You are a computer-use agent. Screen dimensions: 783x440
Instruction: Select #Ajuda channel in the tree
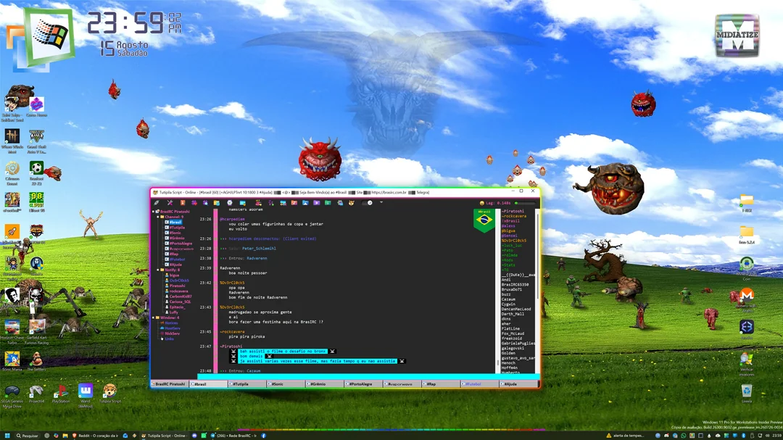tap(176, 265)
